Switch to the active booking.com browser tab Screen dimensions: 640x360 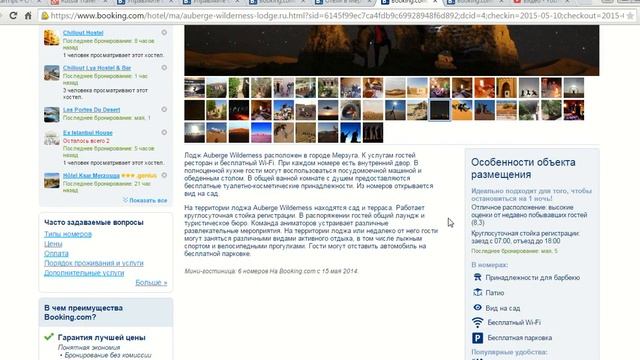[x=408, y=2]
